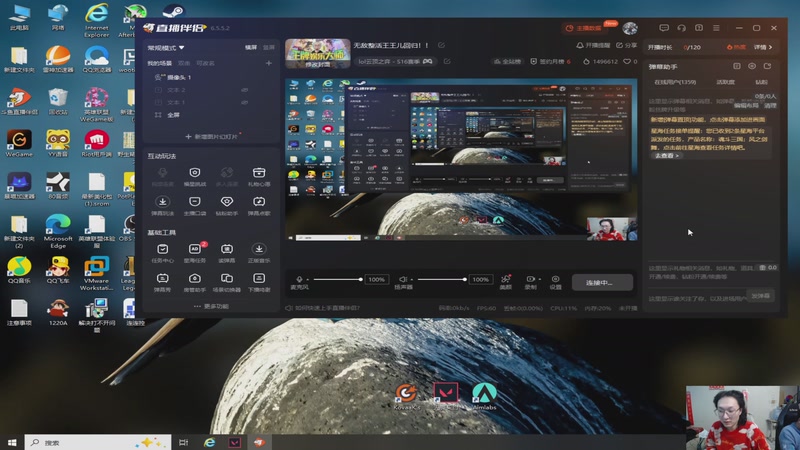Click the microphone 100% value field
Viewport: 800px width, 450px height.
[x=377, y=280]
